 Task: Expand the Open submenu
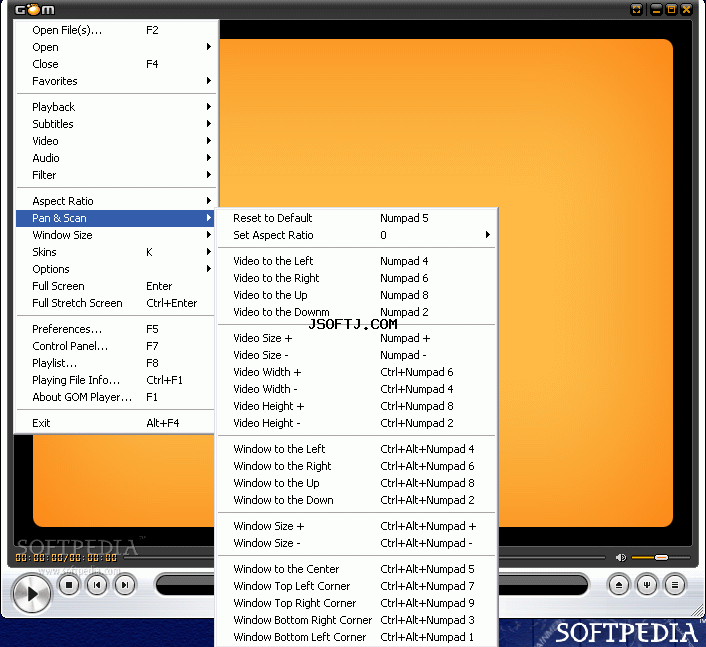pyautogui.click(x=116, y=47)
